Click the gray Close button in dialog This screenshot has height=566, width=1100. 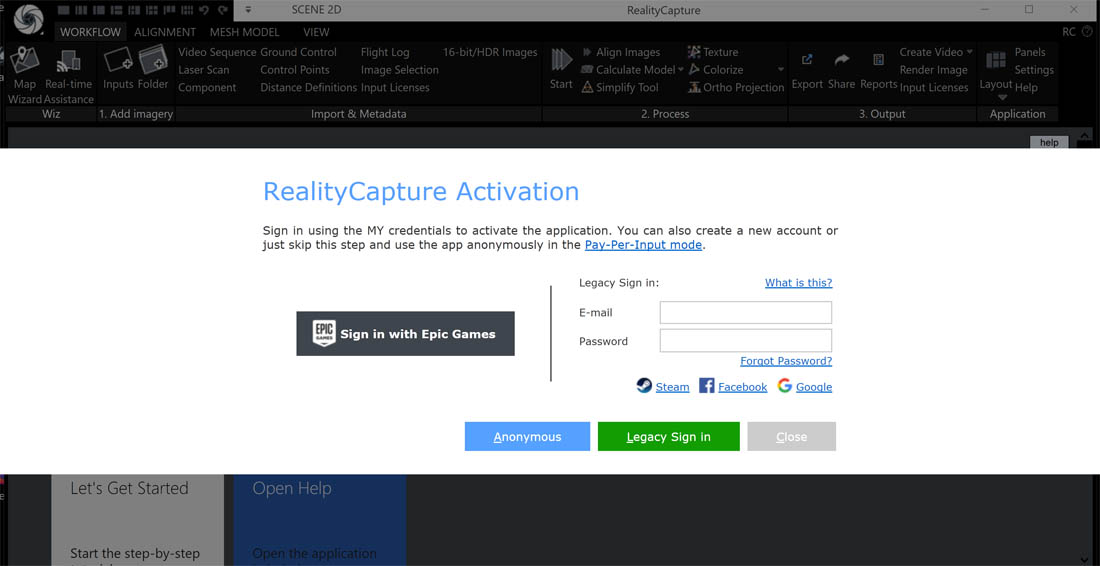[x=791, y=436]
